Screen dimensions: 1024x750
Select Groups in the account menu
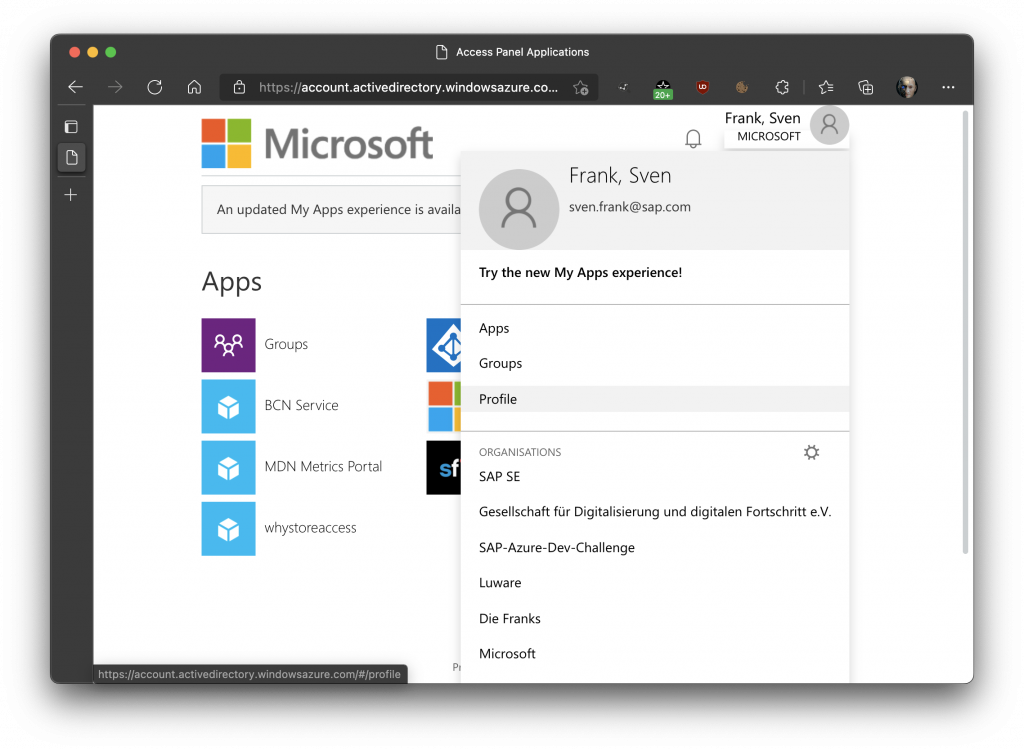500,363
